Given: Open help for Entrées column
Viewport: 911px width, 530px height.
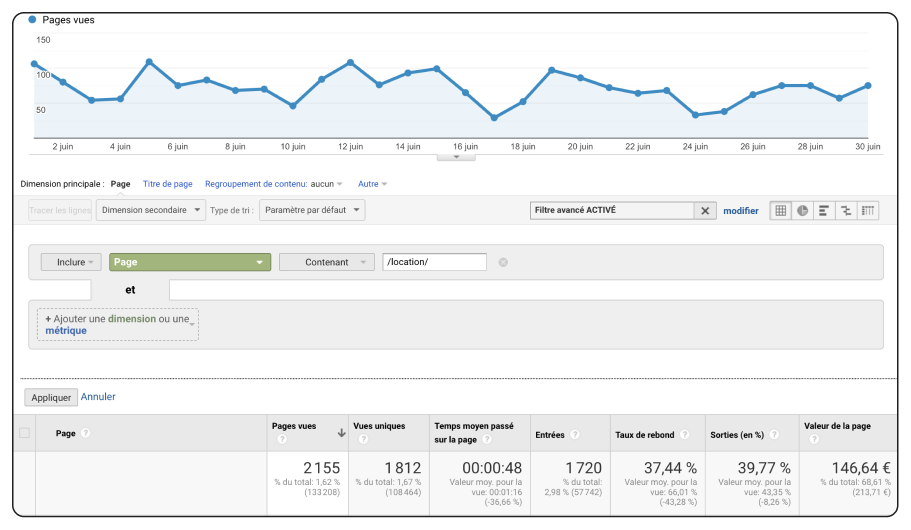Looking at the screenshot, I should pyautogui.click(x=575, y=434).
